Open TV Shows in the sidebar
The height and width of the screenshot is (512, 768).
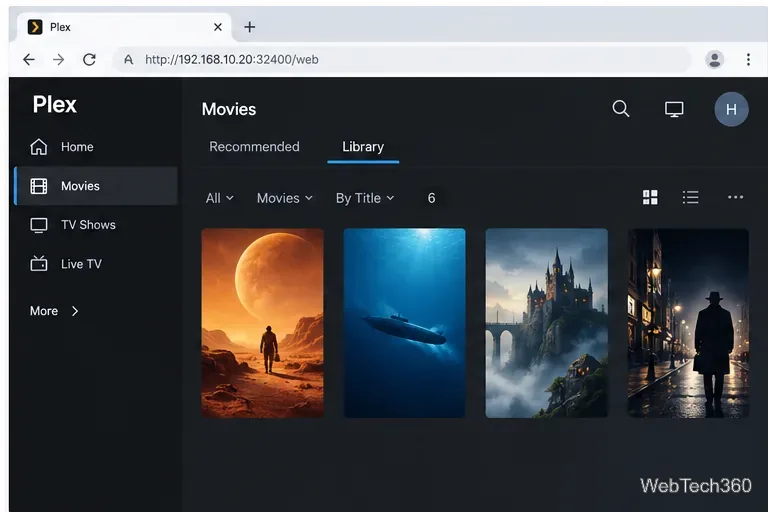(x=88, y=225)
